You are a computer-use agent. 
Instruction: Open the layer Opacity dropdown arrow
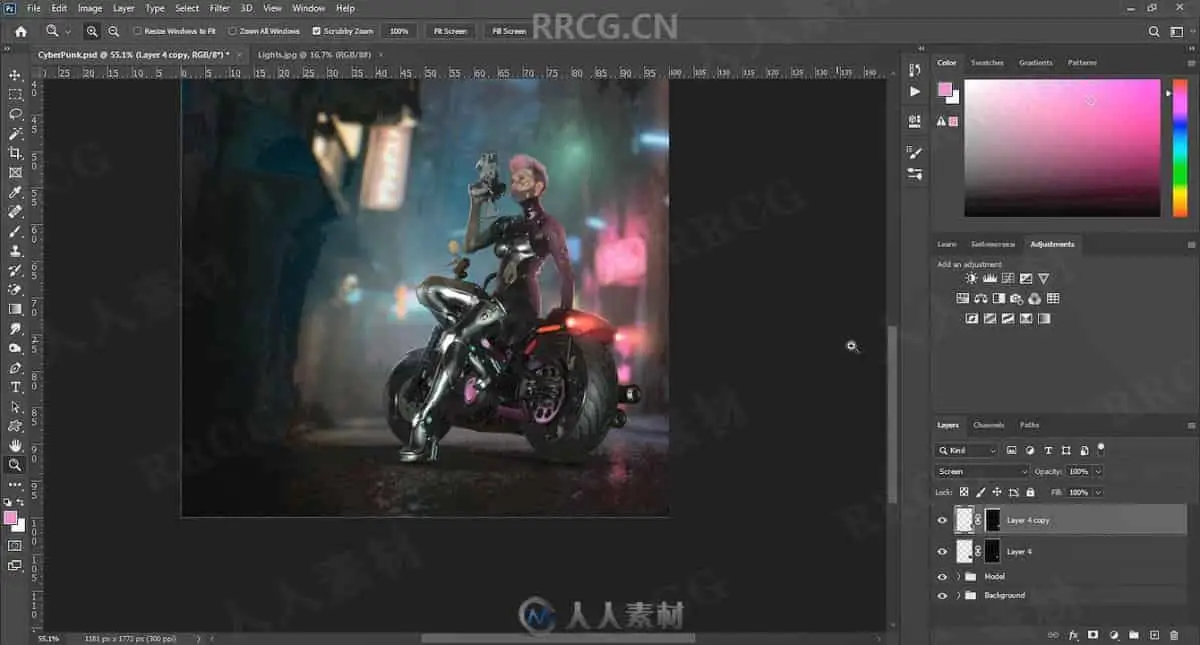point(1098,471)
